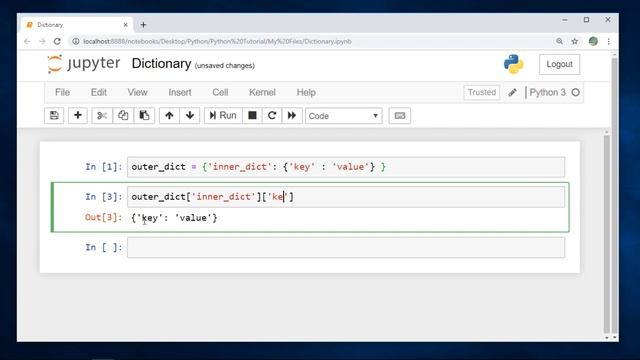Viewport: 640px width, 360px height.
Task: Close the Dictionary browser tab
Action: (x=125, y=25)
